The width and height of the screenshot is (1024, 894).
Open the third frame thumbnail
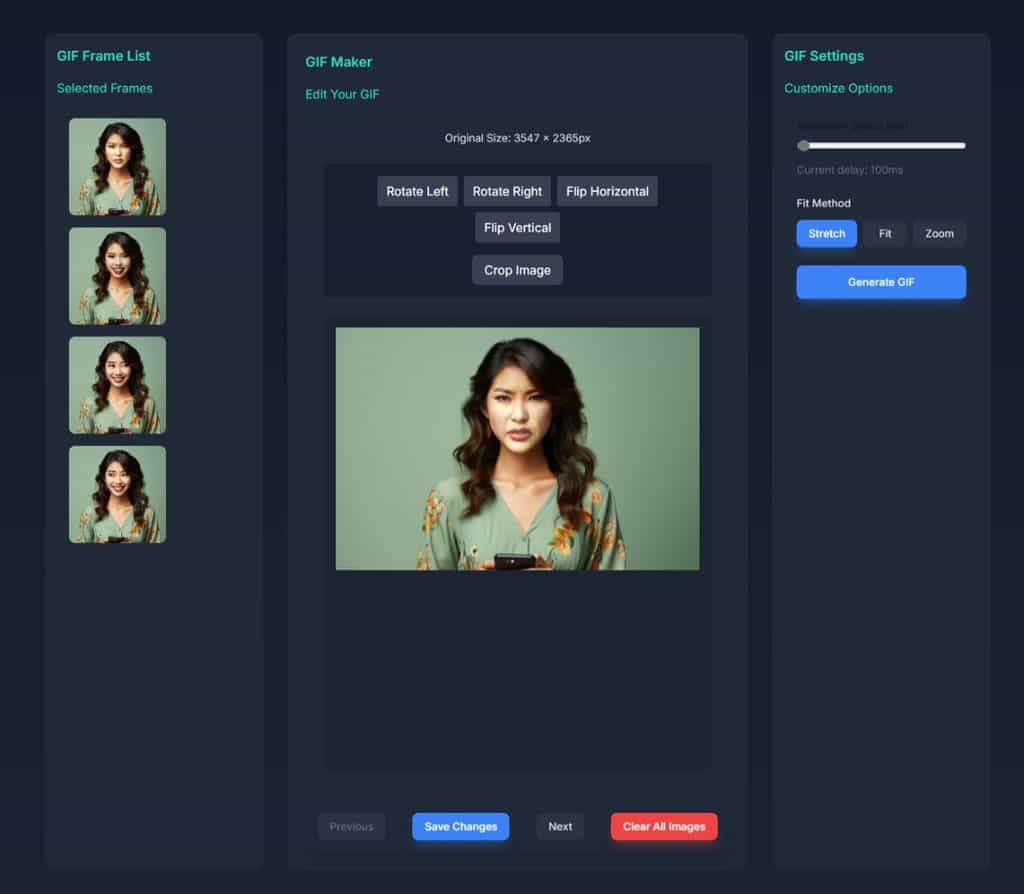click(117, 385)
